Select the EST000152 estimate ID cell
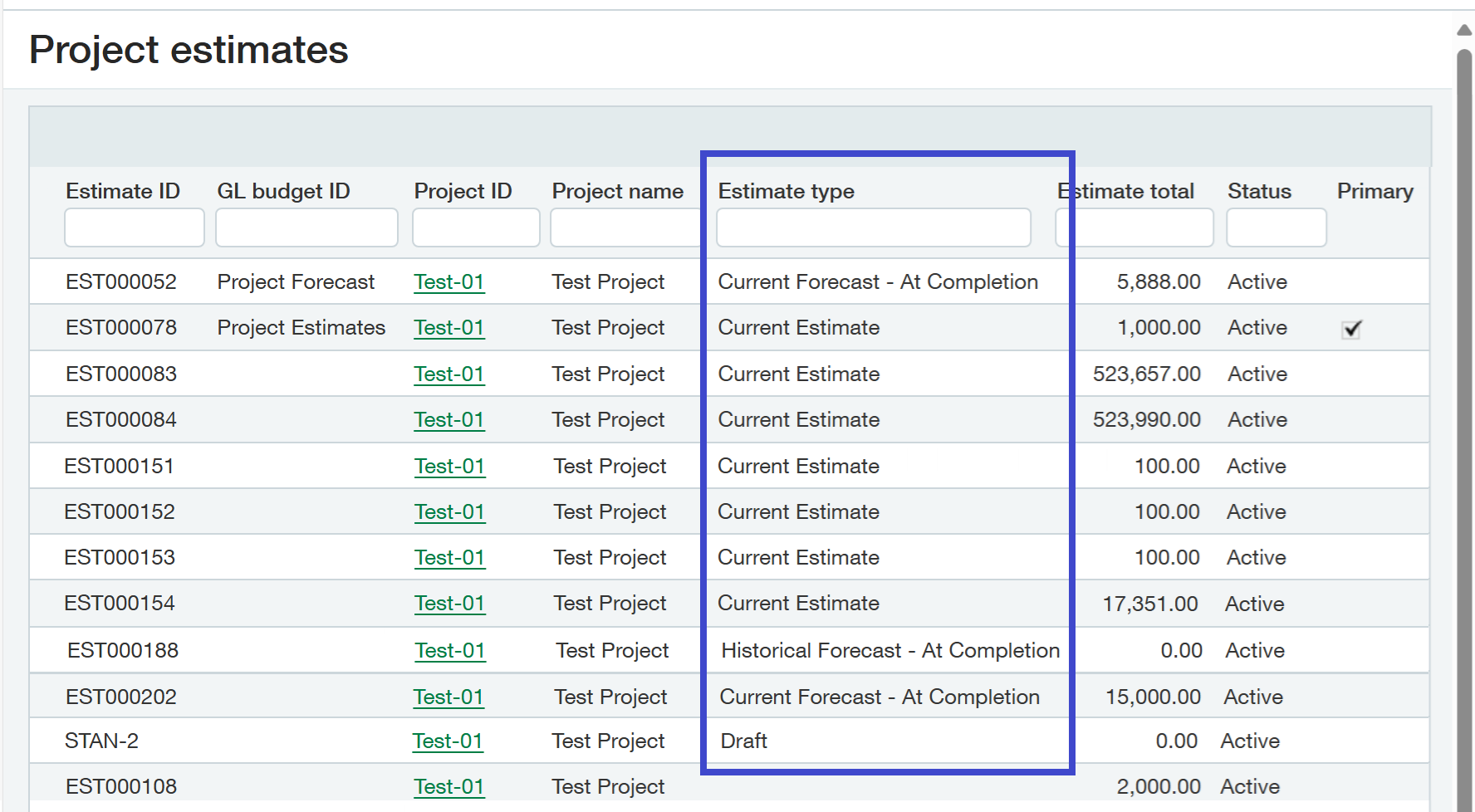This screenshot has width=1475, height=812. tap(120, 512)
